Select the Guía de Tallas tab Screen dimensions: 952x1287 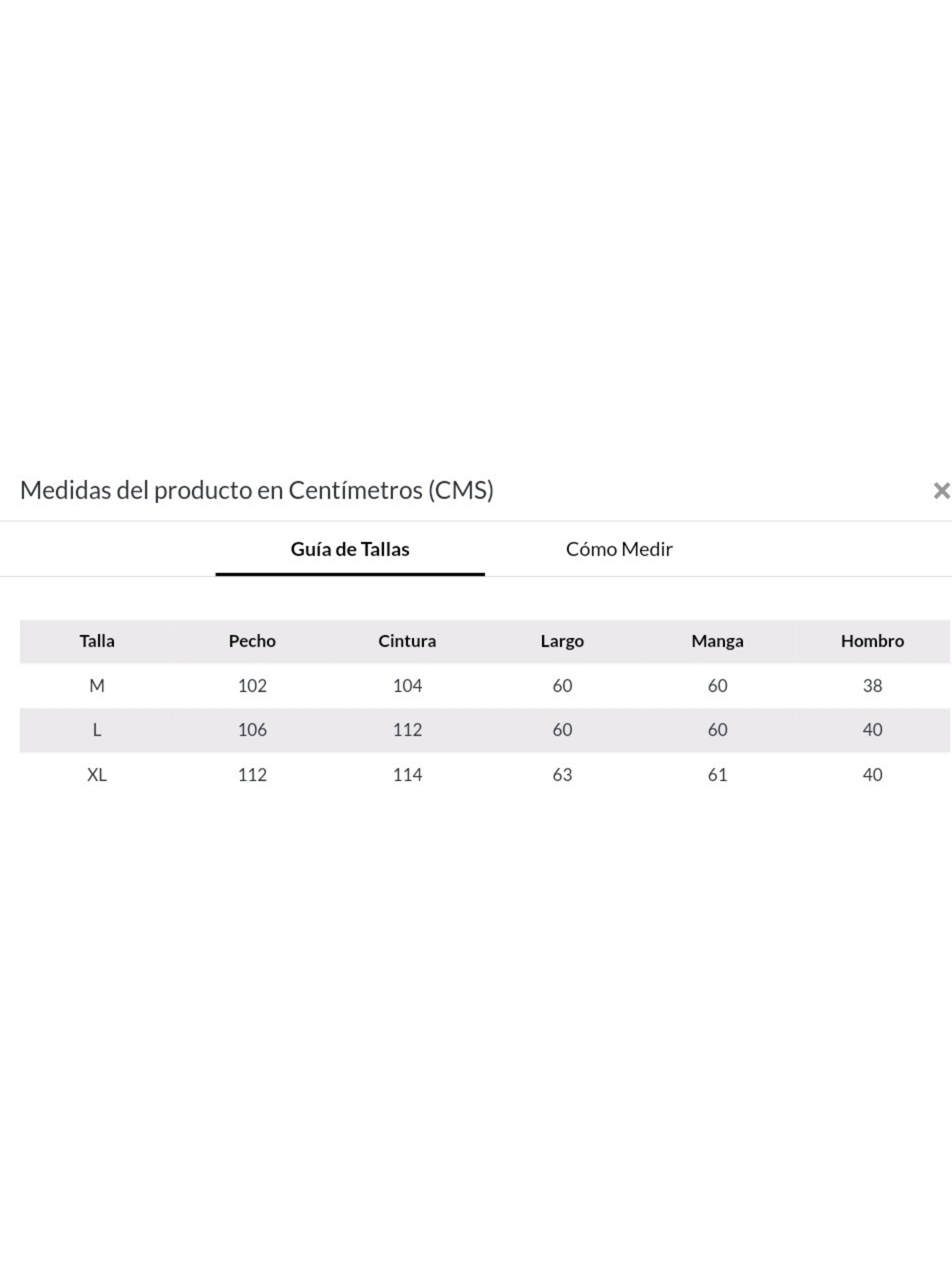[x=350, y=549]
